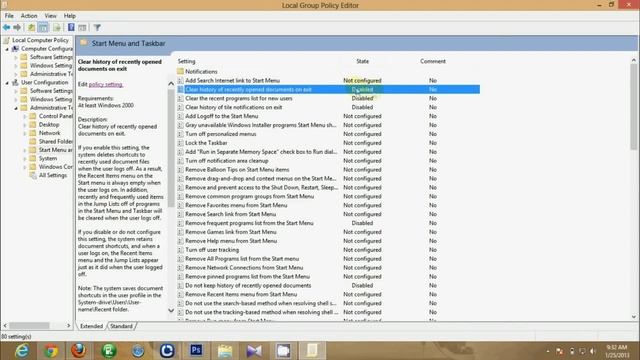Viewport: 640px width, 360px height.
Task: Select 'Do not keep history of recently opened documents'
Action: click(248, 286)
